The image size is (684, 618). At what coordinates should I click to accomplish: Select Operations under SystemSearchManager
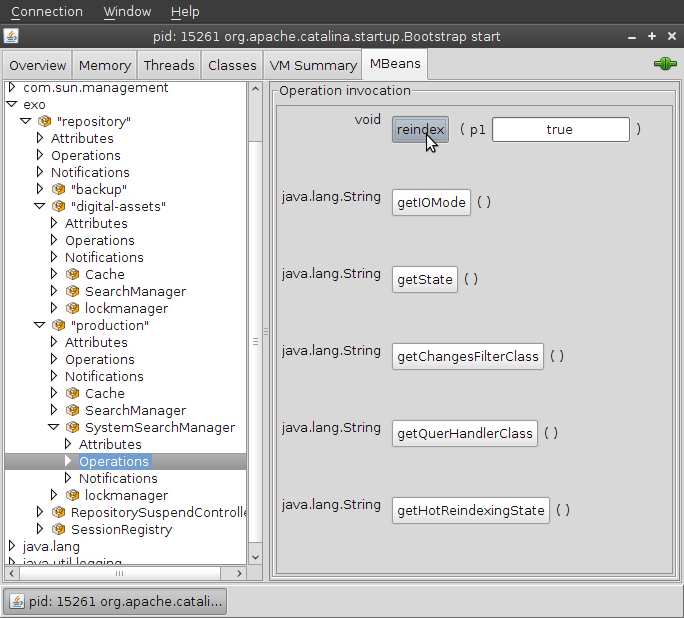tap(114, 461)
